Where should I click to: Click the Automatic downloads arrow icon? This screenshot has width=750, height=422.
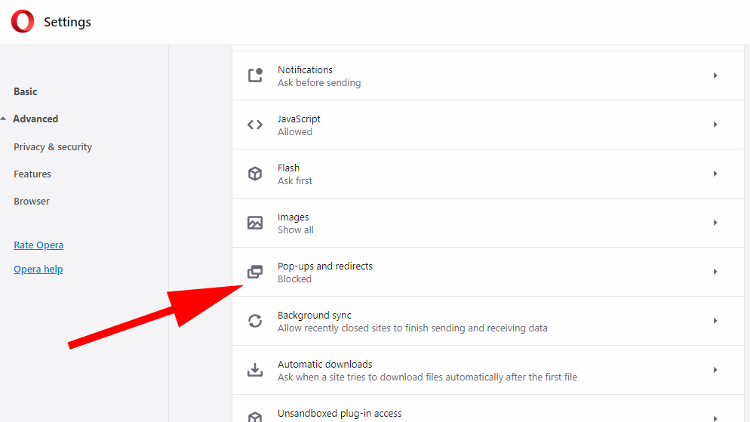coord(255,369)
